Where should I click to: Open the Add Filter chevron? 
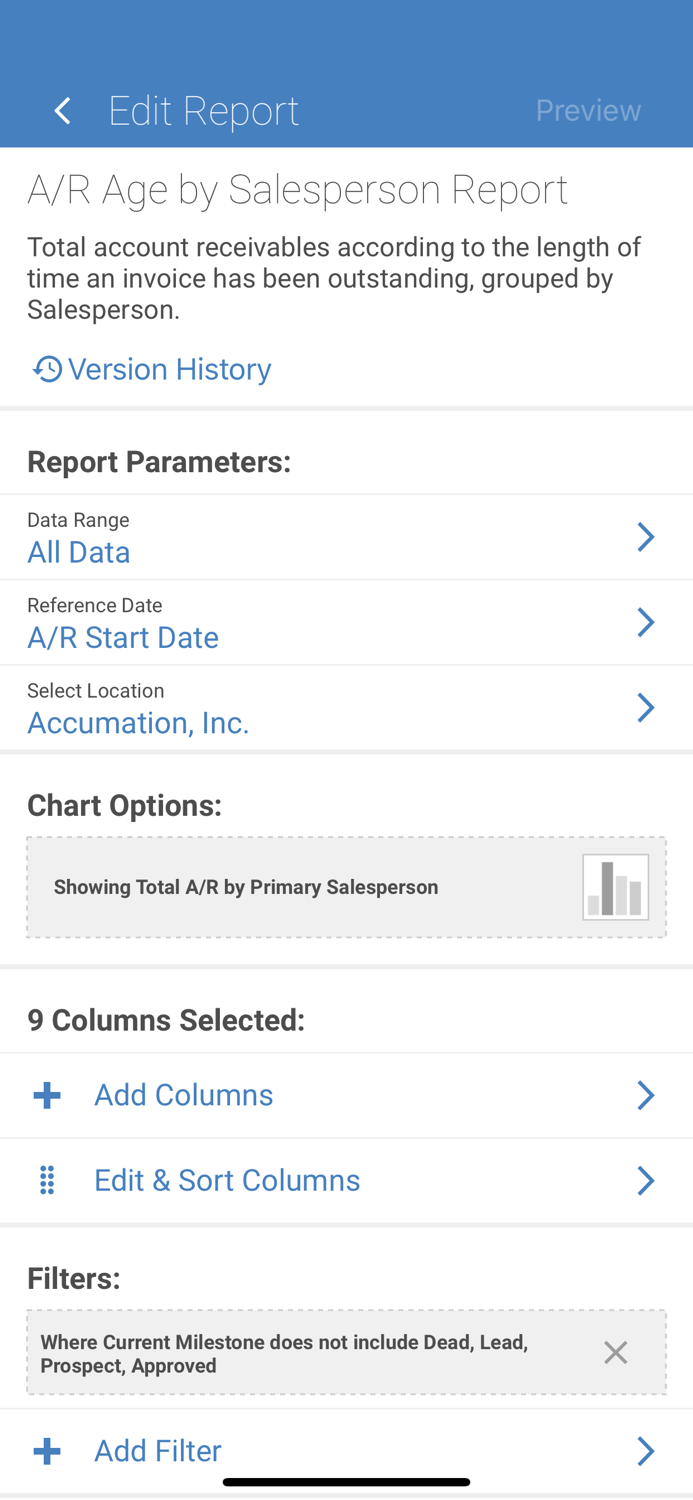647,1450
